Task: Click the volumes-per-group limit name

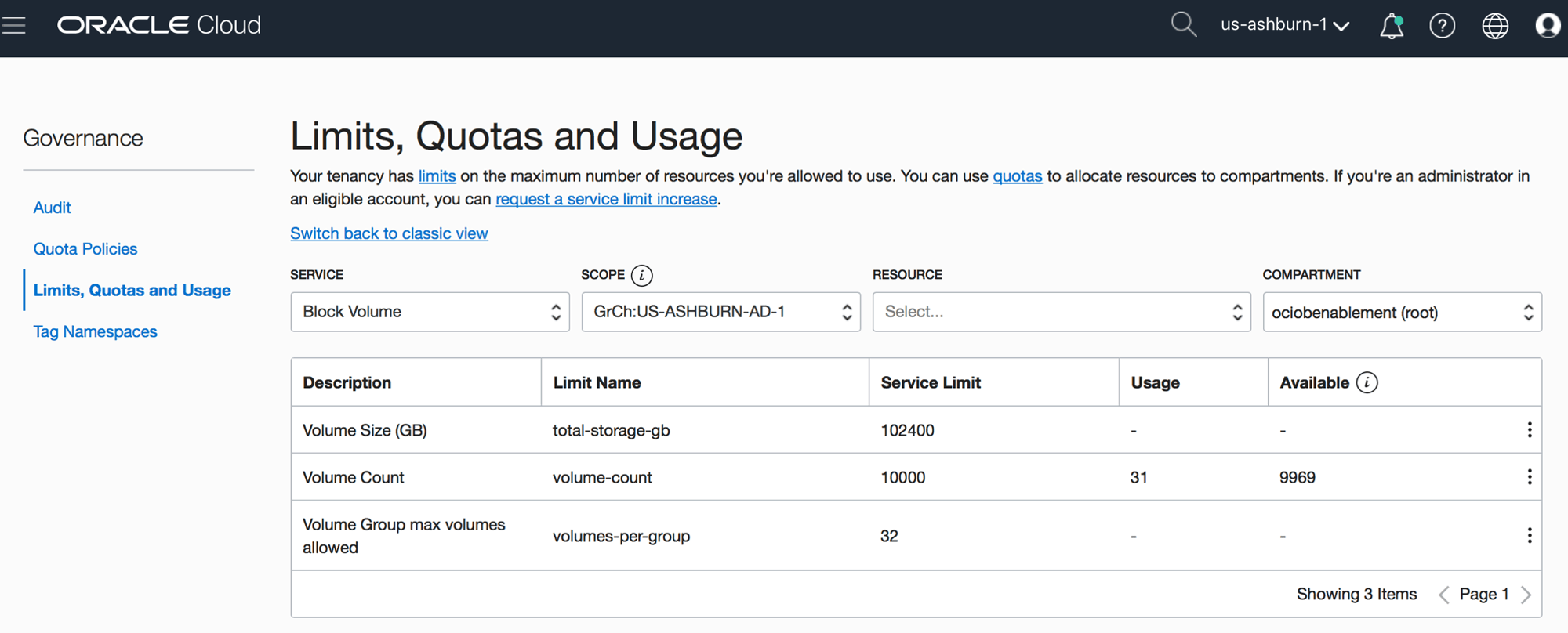Action: point(621,536)
